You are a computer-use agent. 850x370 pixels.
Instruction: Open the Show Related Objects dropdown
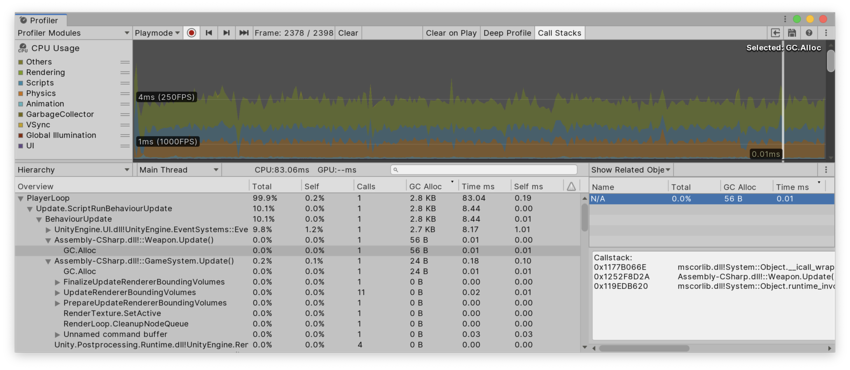(x=631, y=170)
